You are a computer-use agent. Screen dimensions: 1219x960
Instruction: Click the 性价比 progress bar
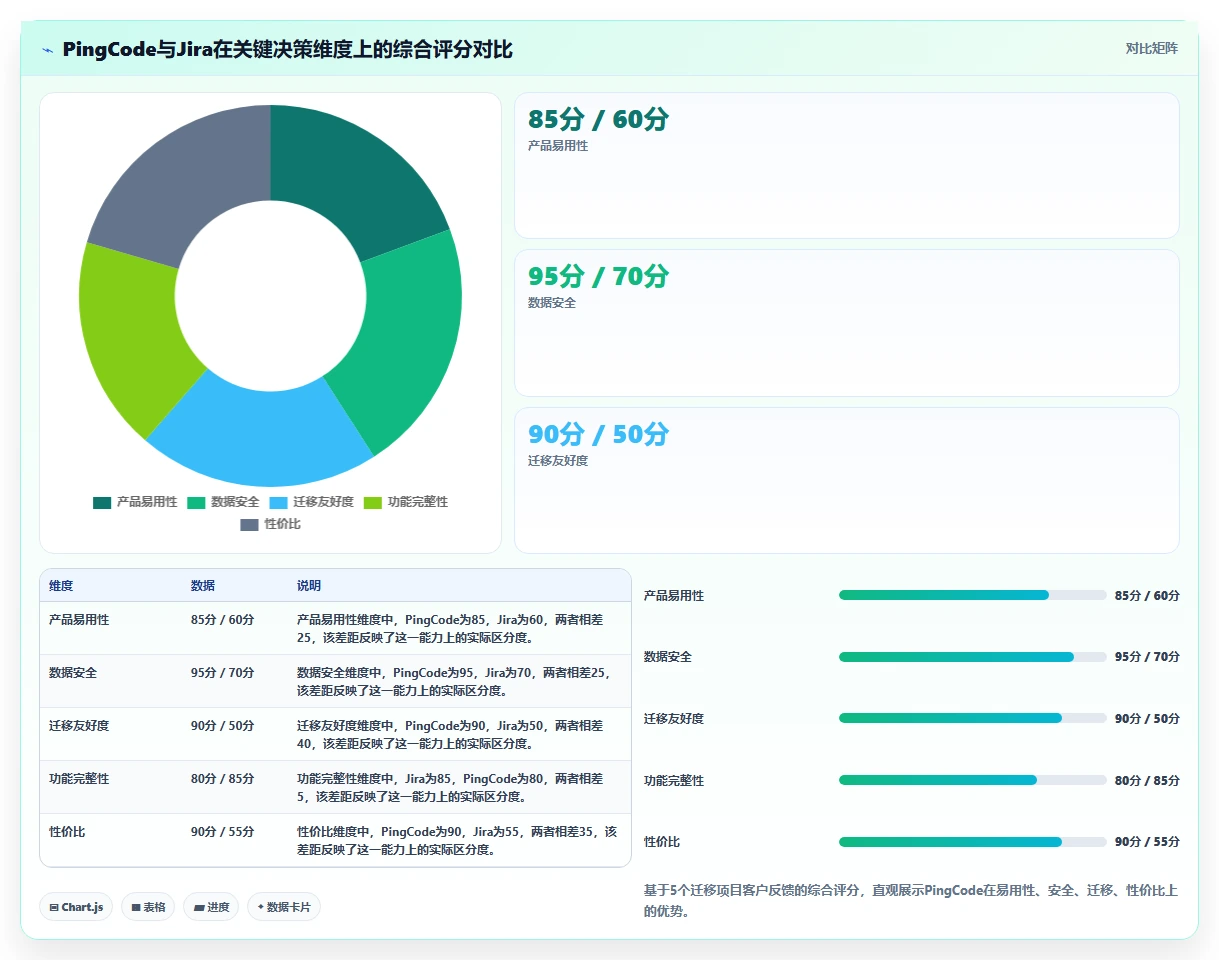(x=973, y=842)
